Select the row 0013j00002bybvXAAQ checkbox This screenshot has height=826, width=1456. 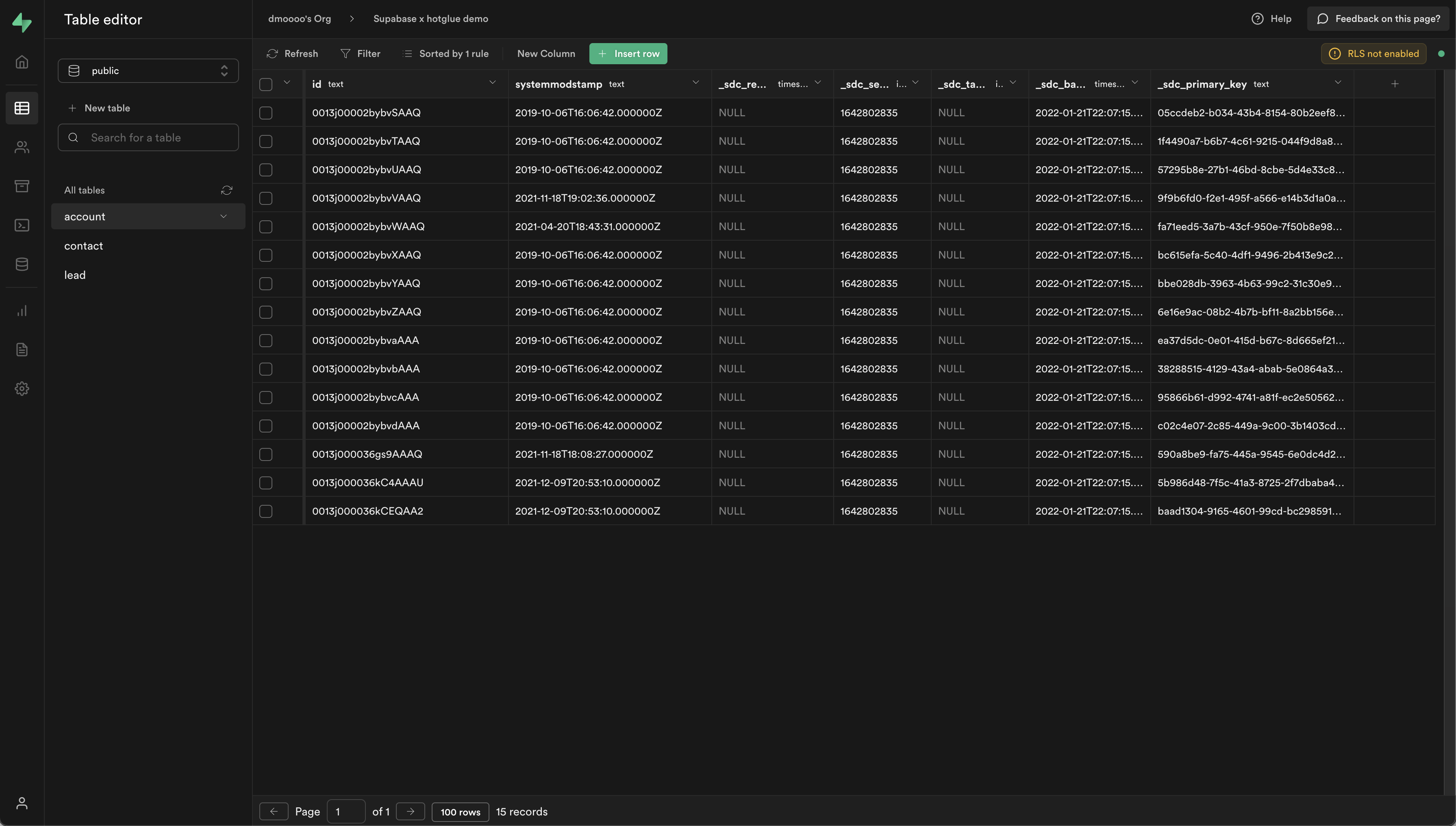tap(266, 255)
